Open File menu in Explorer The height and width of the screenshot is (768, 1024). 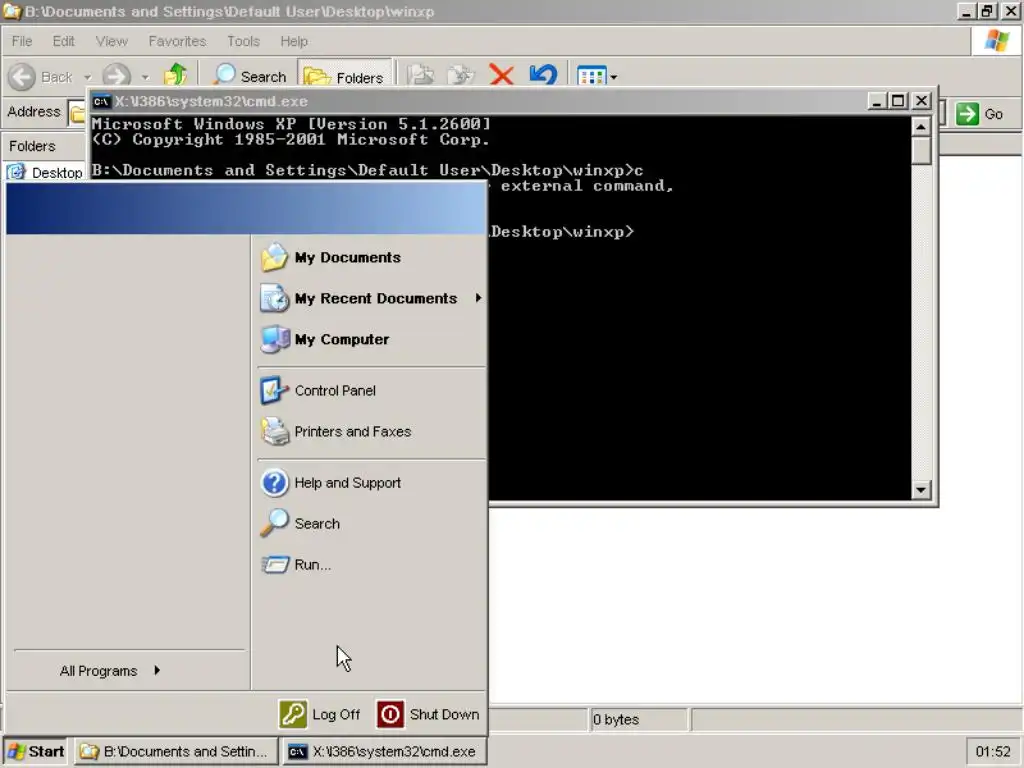[x=22, y=41]
